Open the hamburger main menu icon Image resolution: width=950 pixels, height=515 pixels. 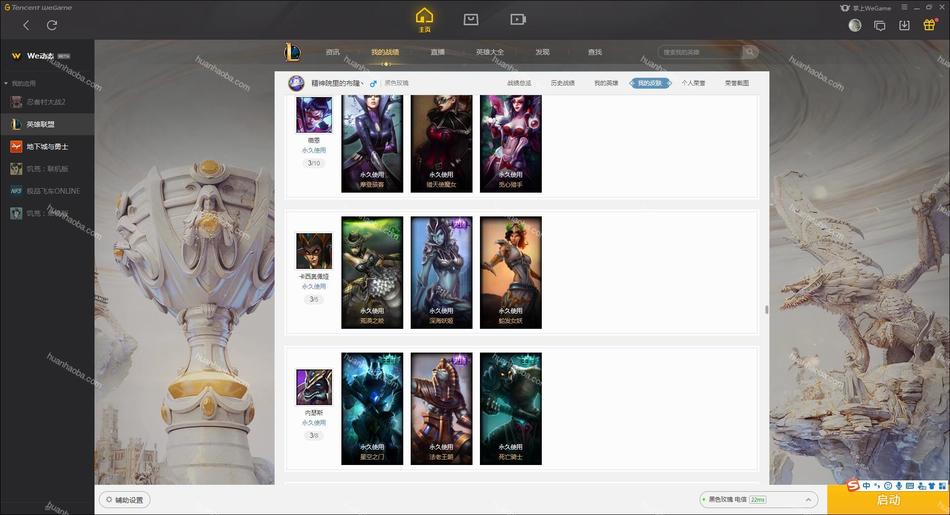(x=904, y=7)
